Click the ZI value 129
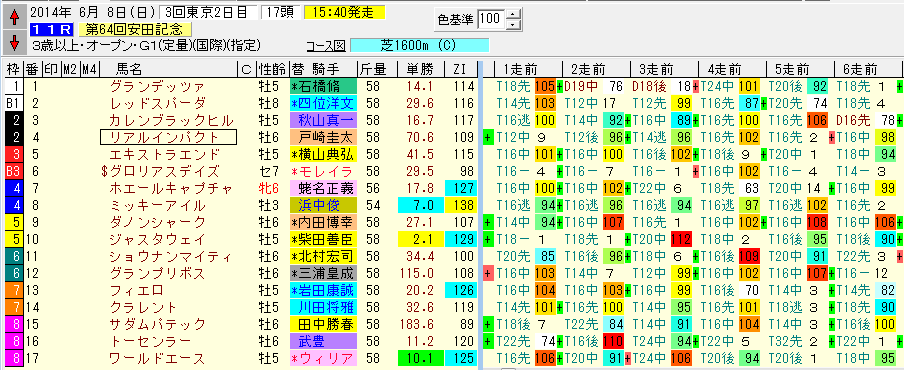Screen dimensions: 904x370 coord(461,239)
